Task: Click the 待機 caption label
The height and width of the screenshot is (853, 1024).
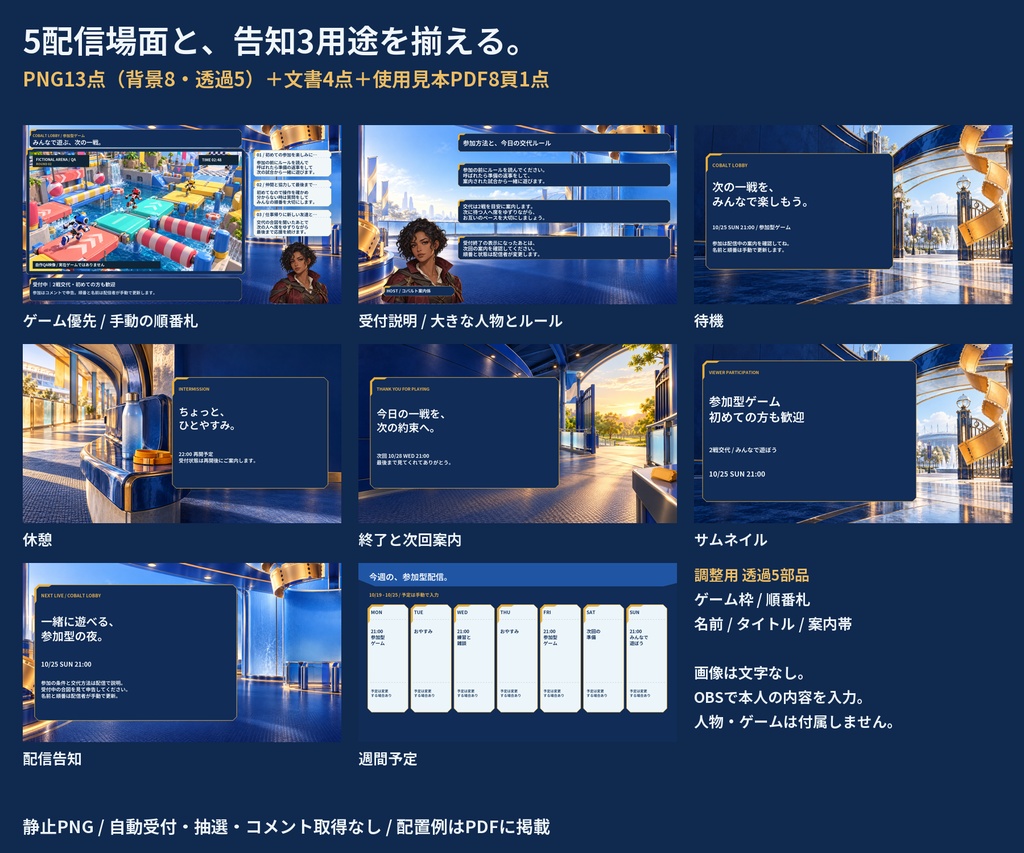Action: 709,321
